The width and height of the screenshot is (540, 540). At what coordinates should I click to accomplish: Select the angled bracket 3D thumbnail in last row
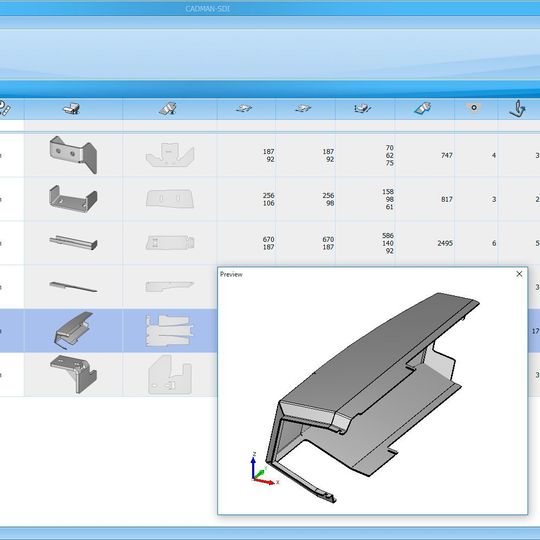pyautogui.click(x=73, y=374)
